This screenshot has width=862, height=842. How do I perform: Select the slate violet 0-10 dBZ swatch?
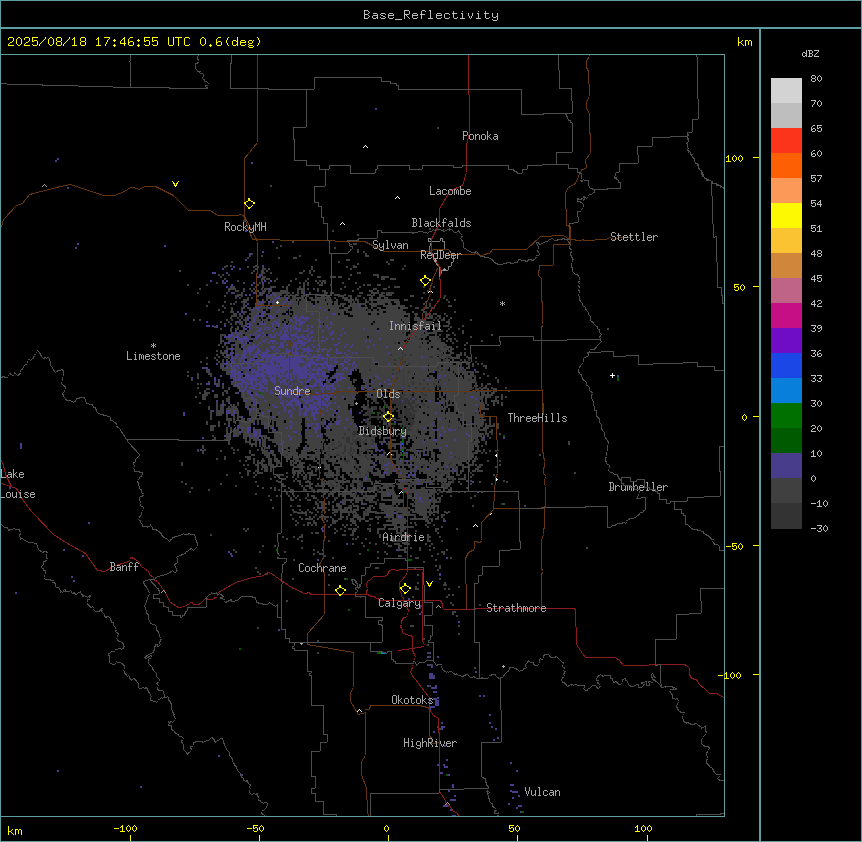pyautogui.click(x=786, y=466)
